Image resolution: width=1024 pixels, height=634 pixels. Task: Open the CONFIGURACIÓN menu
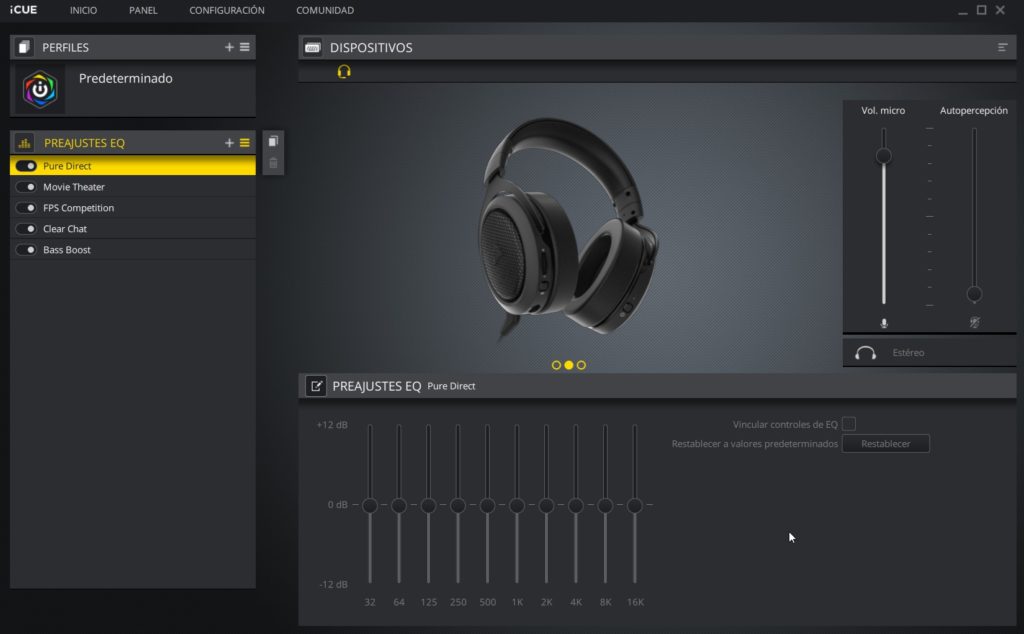[227, 10]
